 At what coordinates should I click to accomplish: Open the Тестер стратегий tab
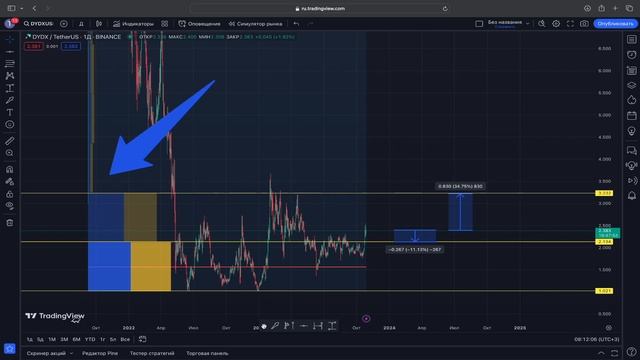[x=152, y=353]
